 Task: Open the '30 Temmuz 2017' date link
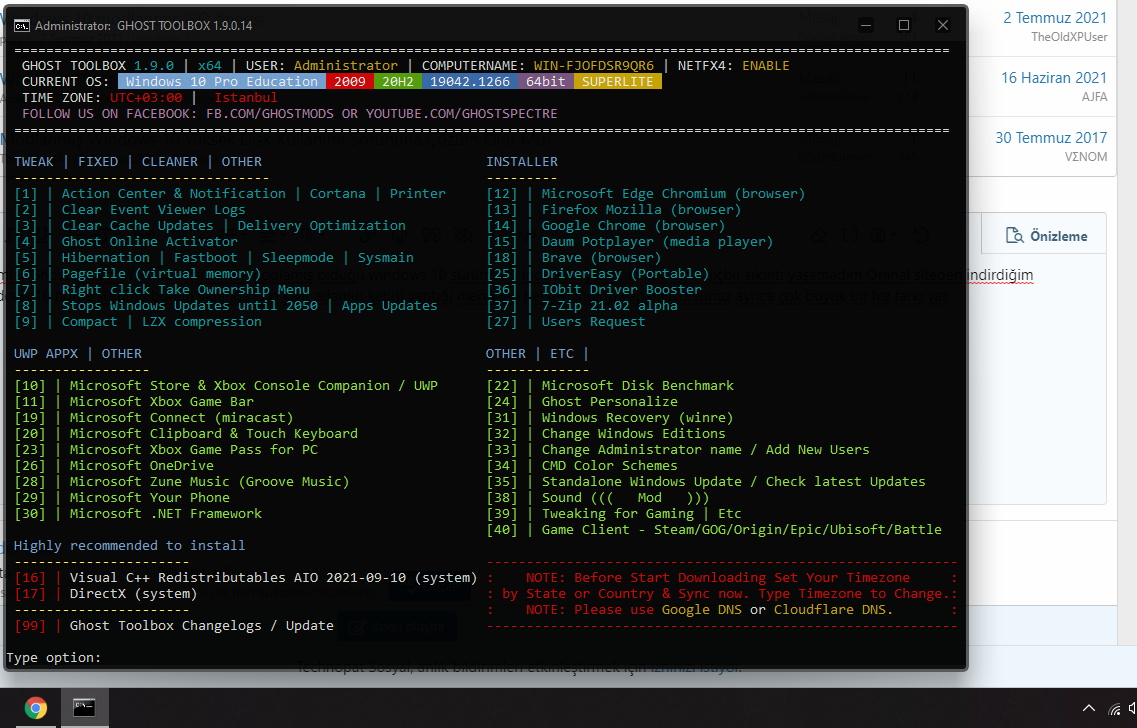point(1051,138)
